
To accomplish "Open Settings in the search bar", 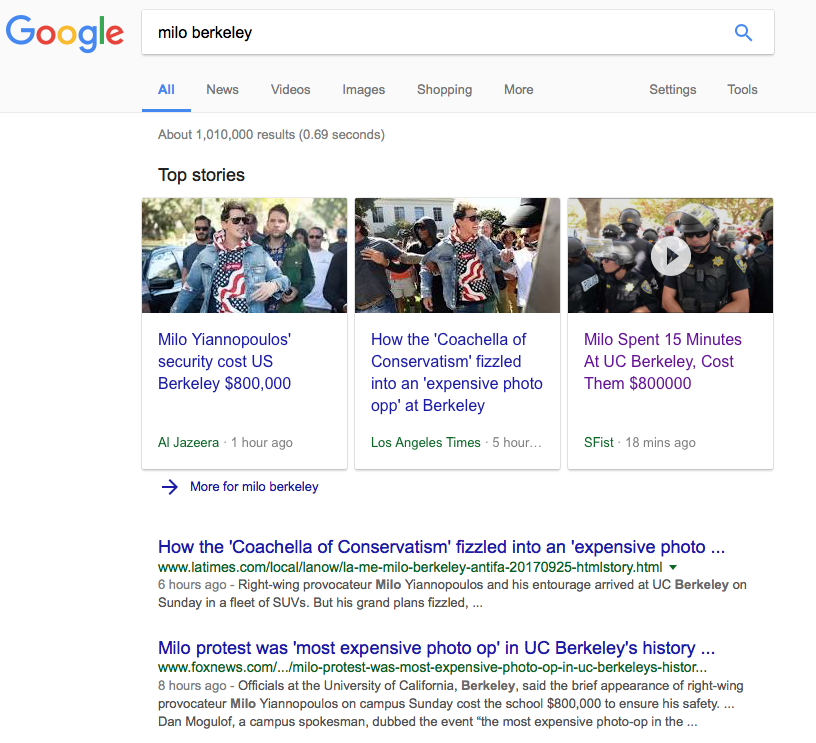I will click(x=672, y=89).
